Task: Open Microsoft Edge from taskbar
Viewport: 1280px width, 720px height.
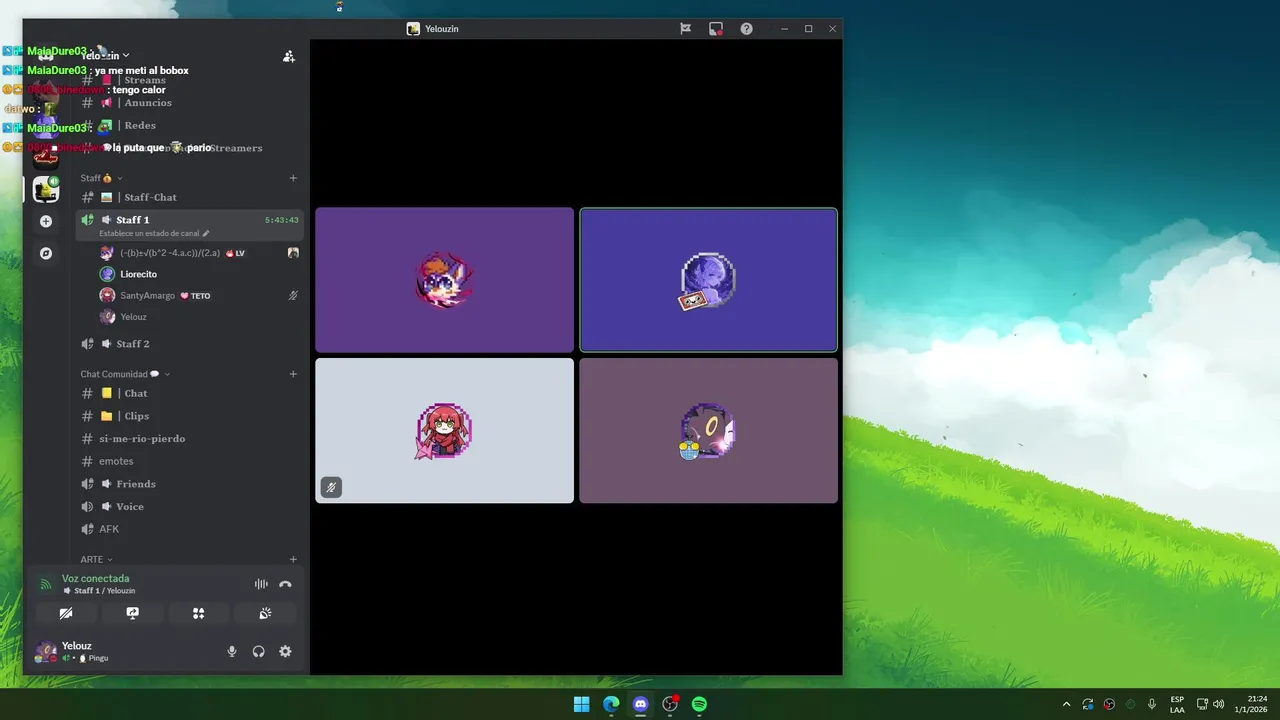Action: (x=611, y=704)
